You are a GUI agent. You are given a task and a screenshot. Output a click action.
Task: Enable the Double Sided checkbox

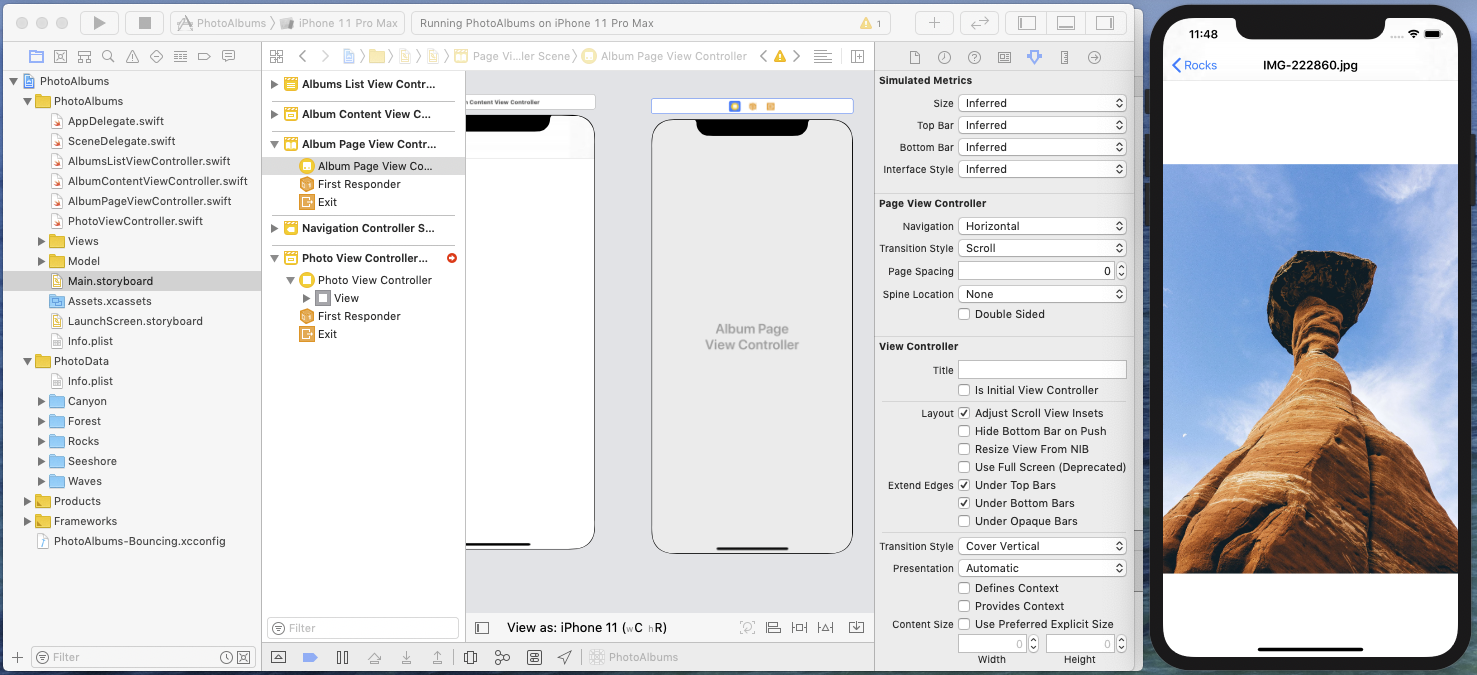click(964, 314)
